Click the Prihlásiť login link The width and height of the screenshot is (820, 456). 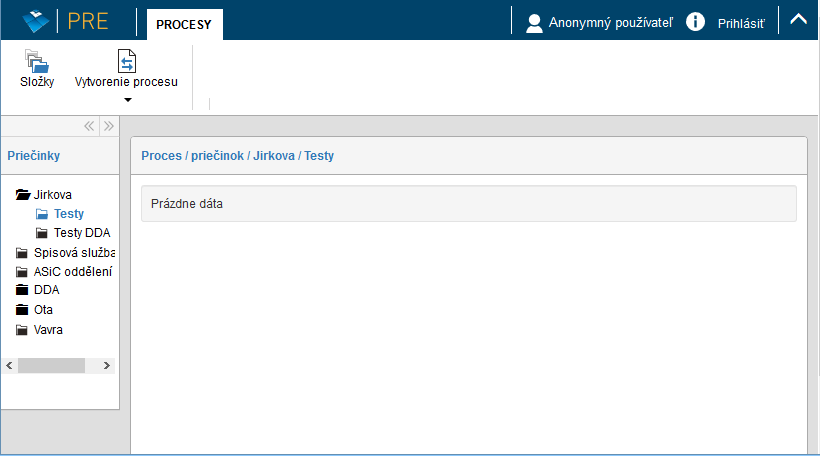tap(741, 24)
